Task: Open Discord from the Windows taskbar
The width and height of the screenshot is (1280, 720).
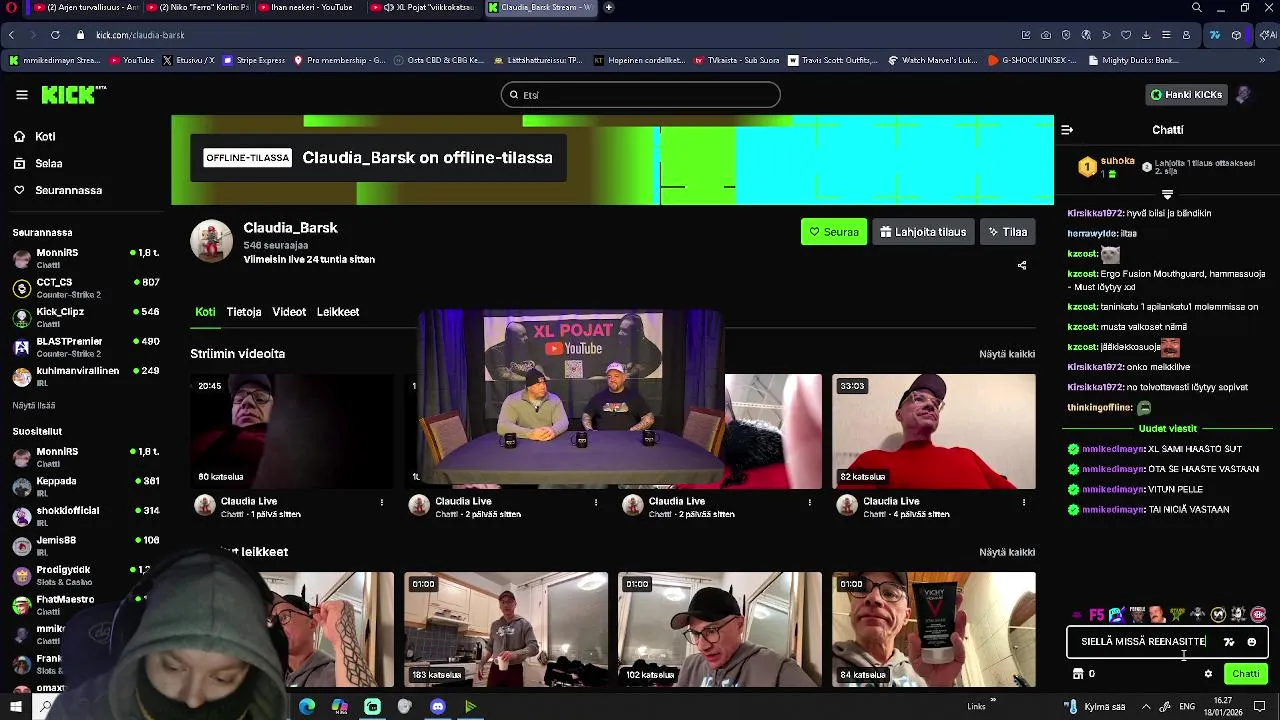Action: pos(437,707)
